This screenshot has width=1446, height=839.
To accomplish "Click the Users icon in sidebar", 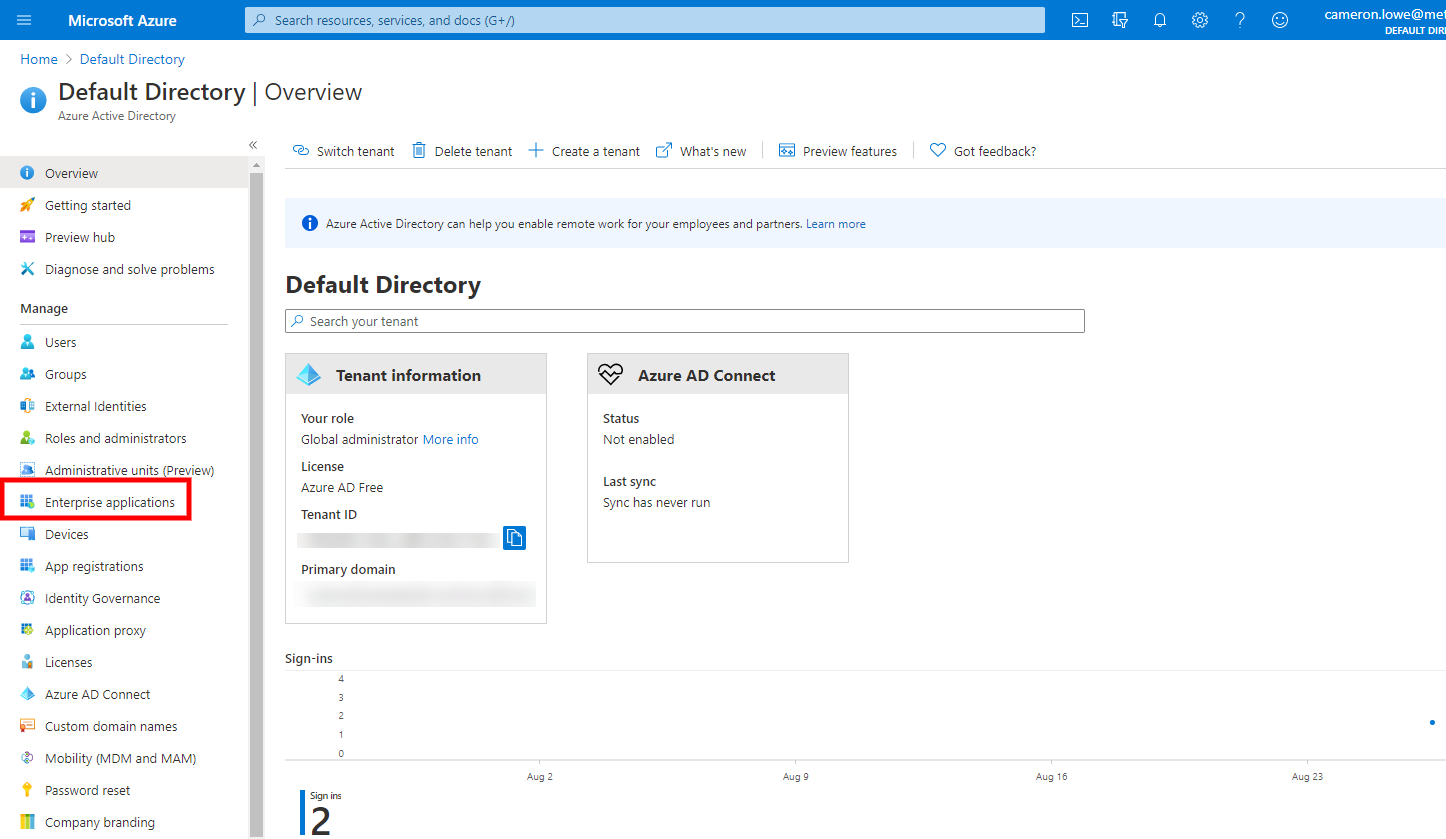I will pyautogui.click(x=28, y=342).
